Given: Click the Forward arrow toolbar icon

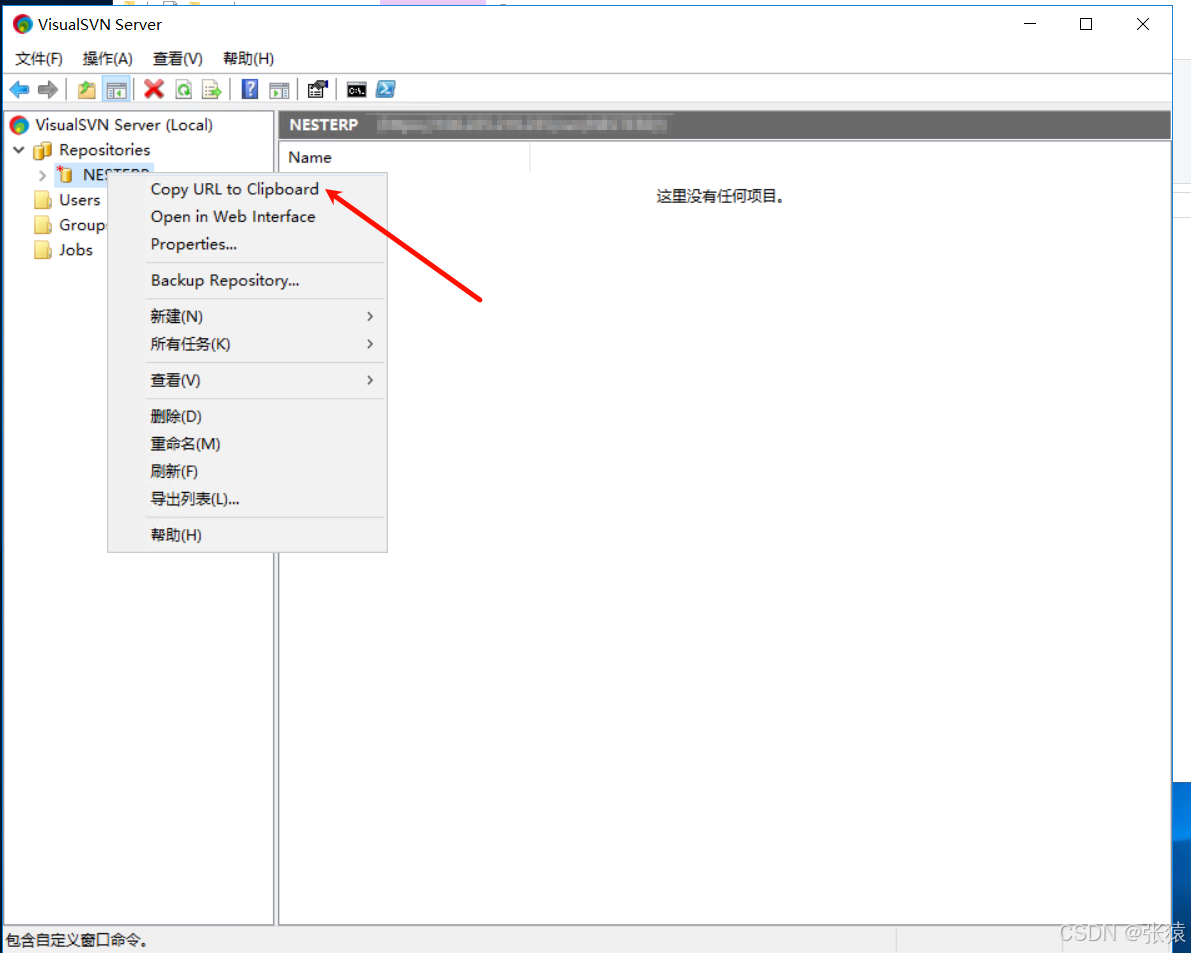Looking at the screenshot, I should (x=48, y=90).
